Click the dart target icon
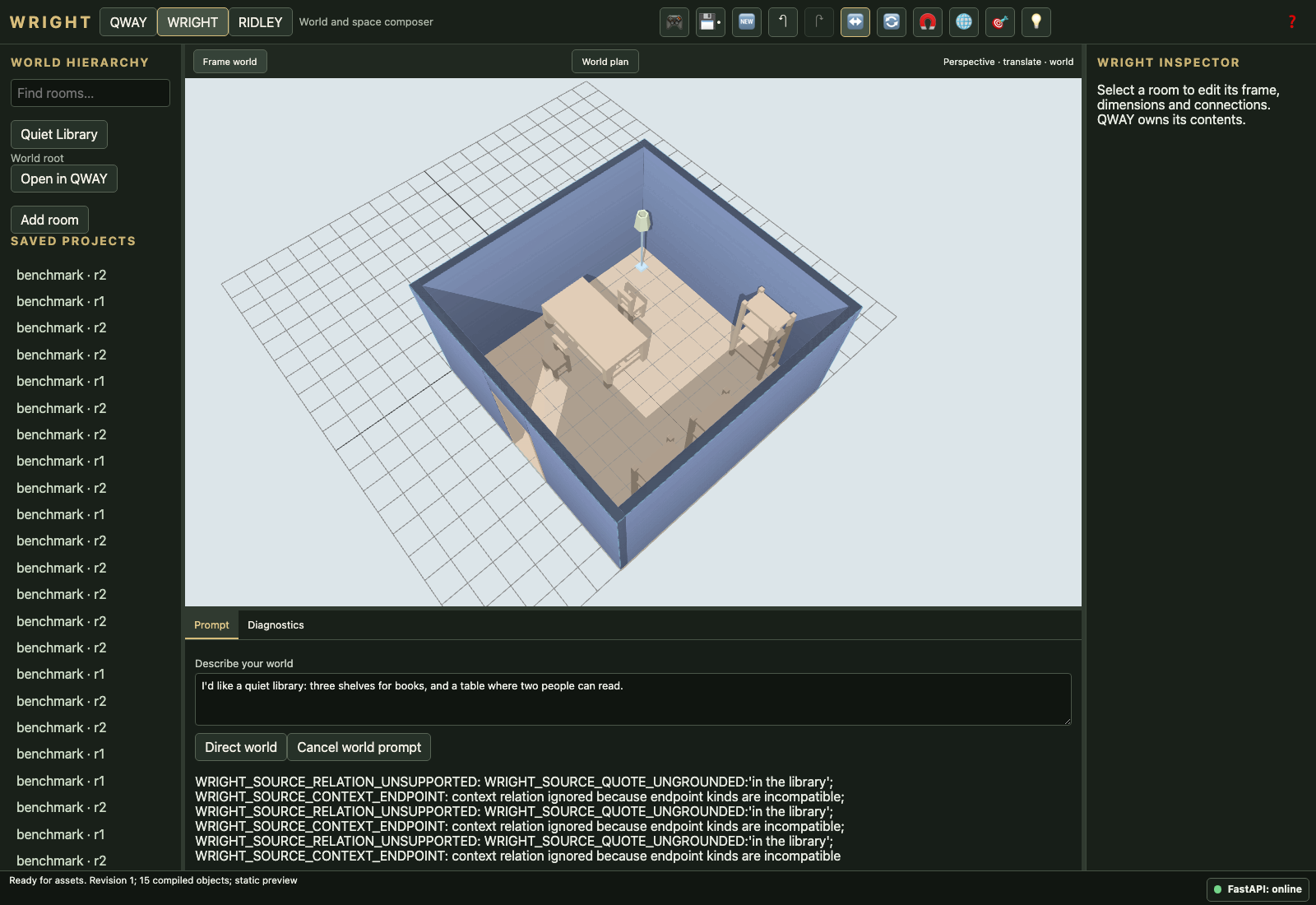Image resolution: width=1316 pixels, height=905 pixels. coord(1000,22)
